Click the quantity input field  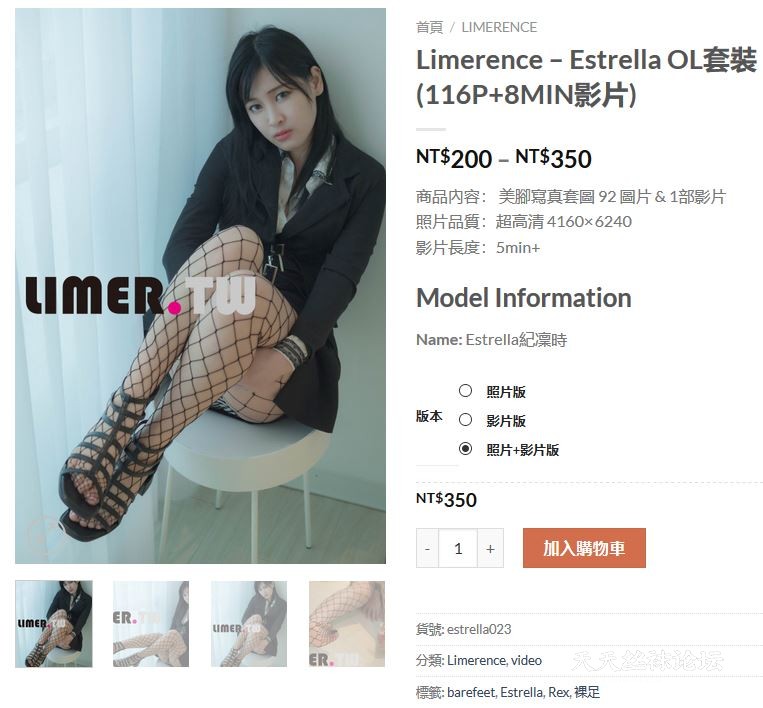click(458, 548)
